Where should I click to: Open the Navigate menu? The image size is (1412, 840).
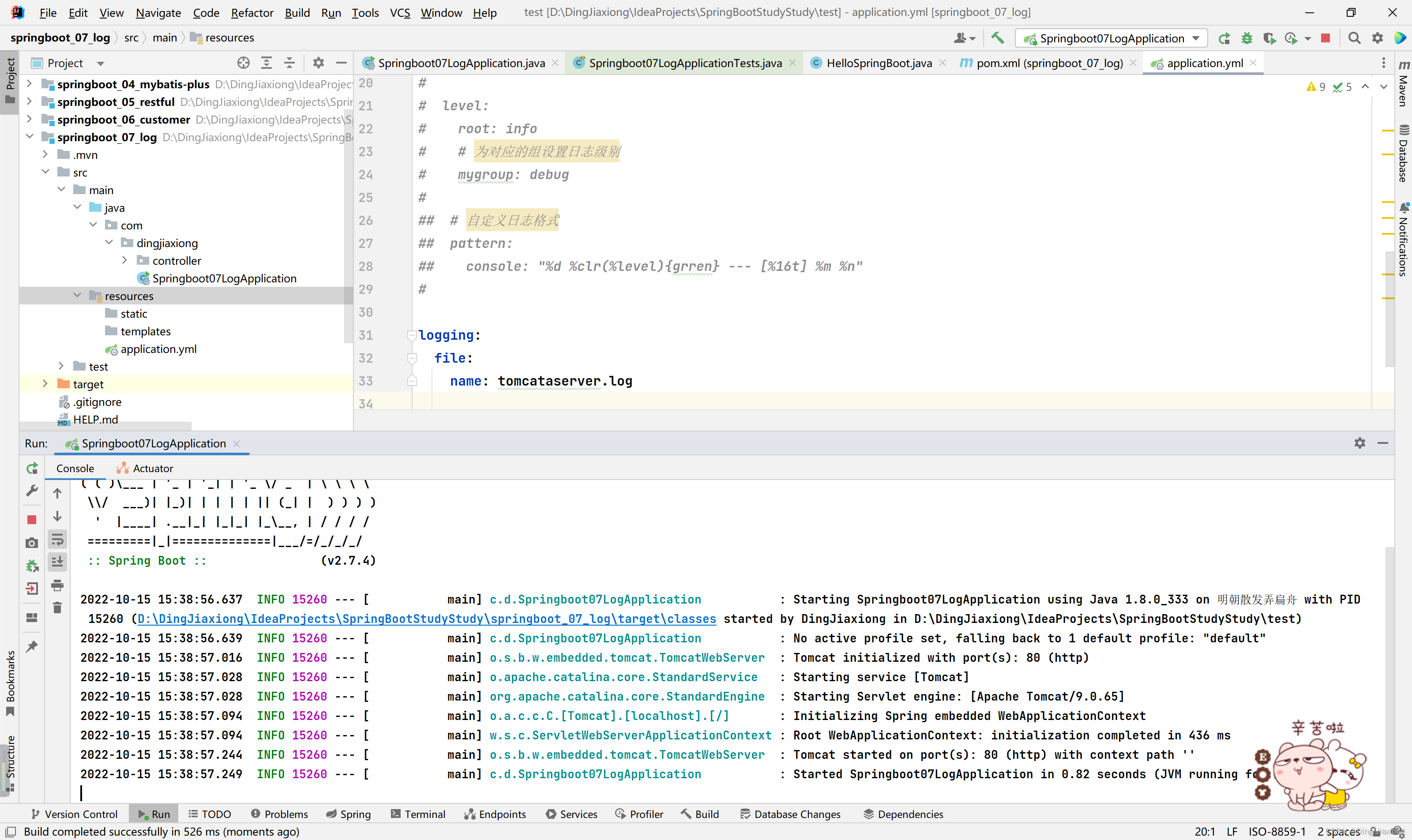[x=158, y=12]
